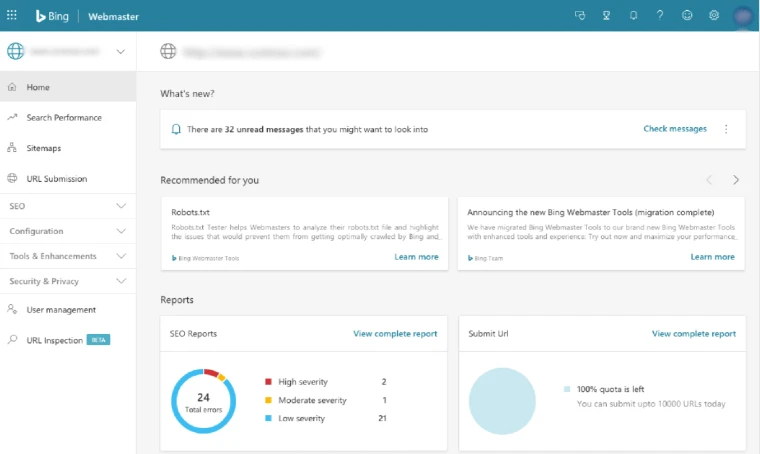Open the three-dot menu on messages card

tap(726, 129)
